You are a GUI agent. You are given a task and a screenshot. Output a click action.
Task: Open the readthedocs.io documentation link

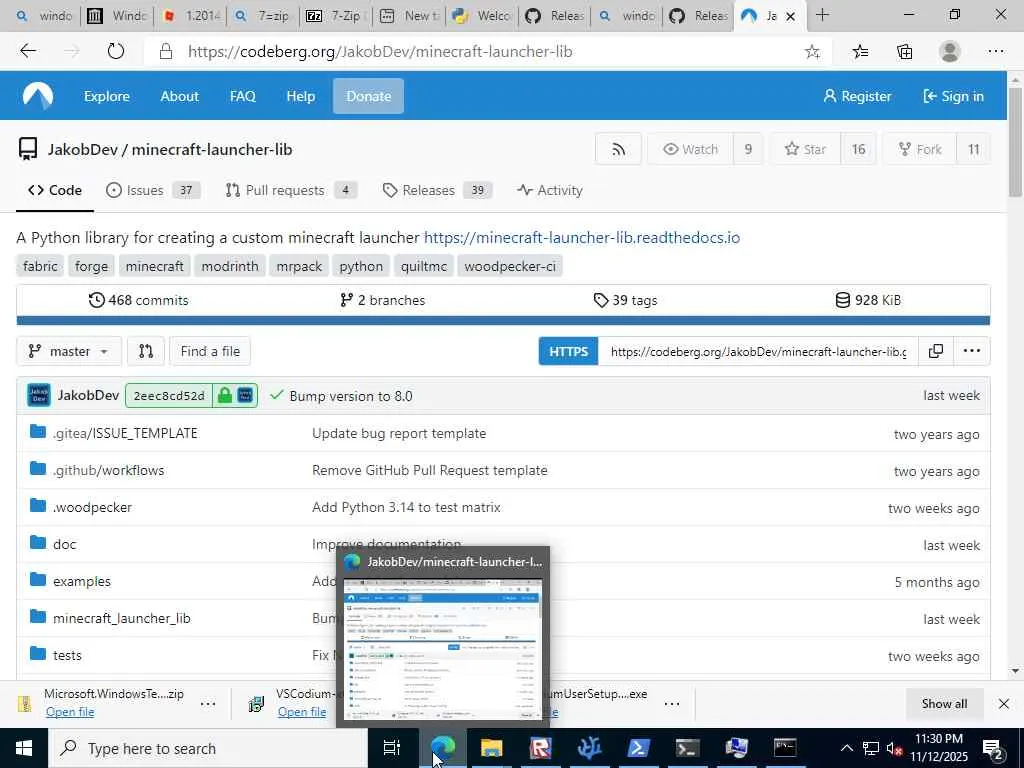click(582, 237)
